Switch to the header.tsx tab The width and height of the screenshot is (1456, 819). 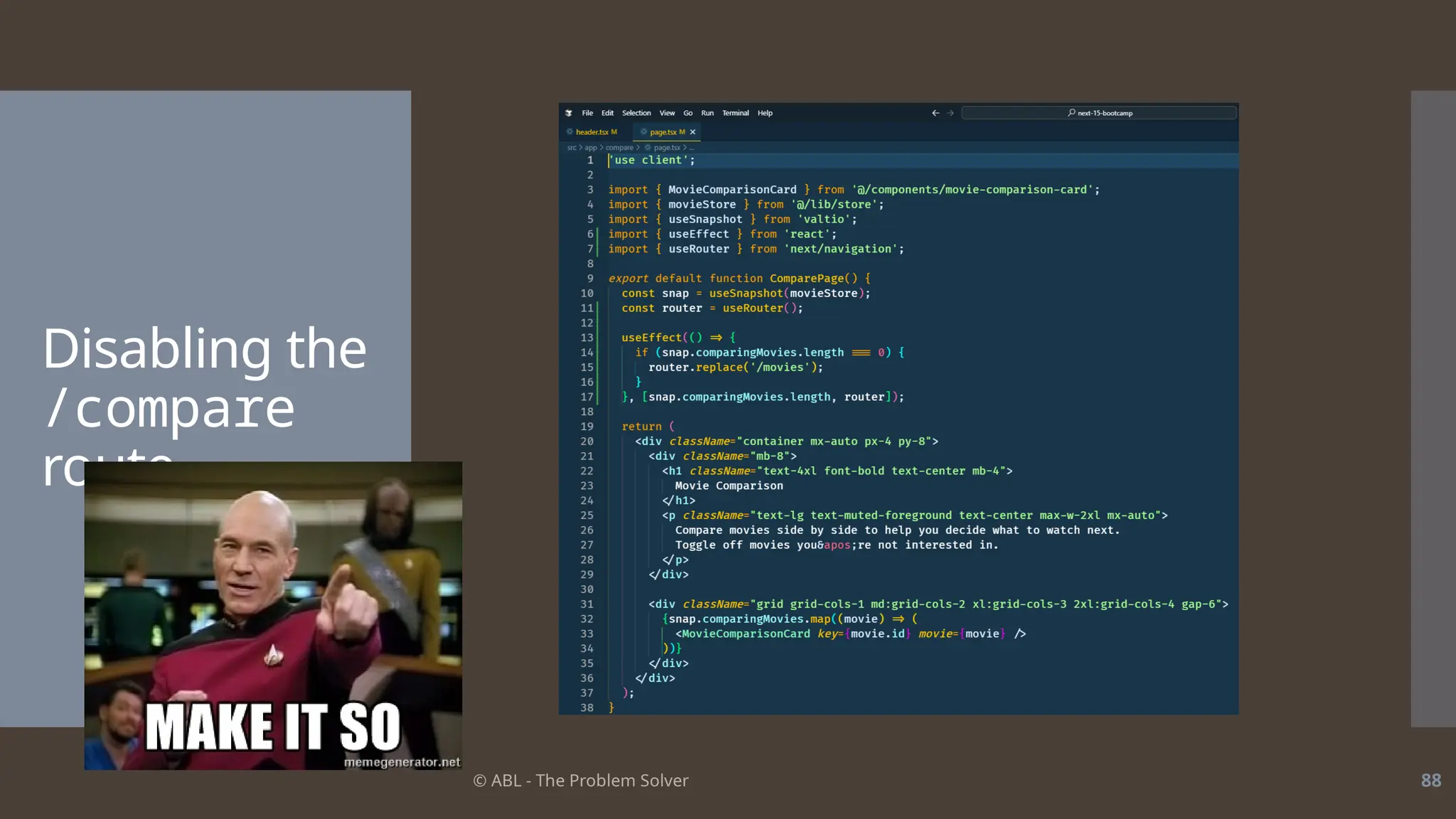tap(592, 132)
